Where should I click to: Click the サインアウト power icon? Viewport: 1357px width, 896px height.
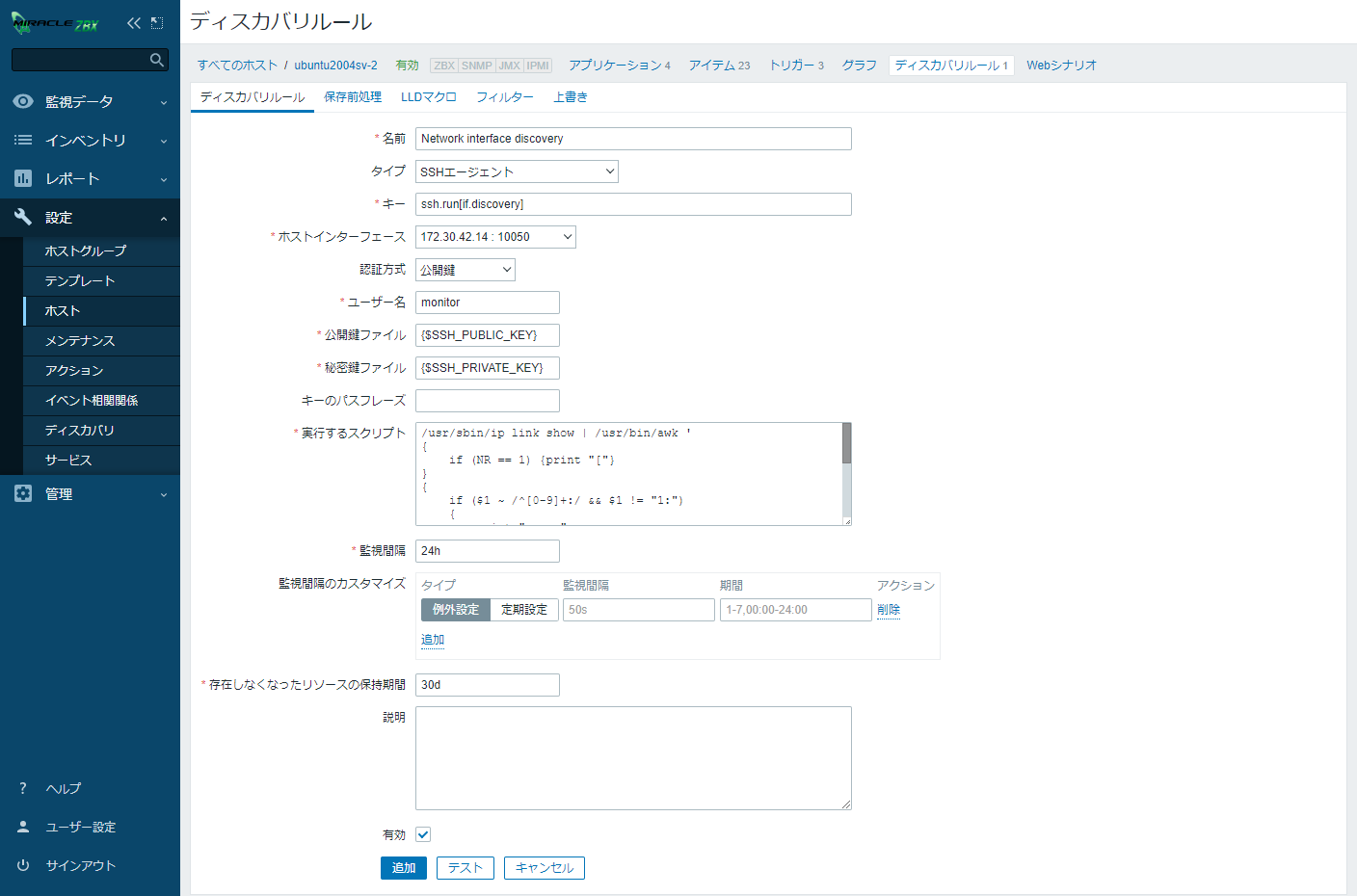pyautogui.click(x=23, y=865)
